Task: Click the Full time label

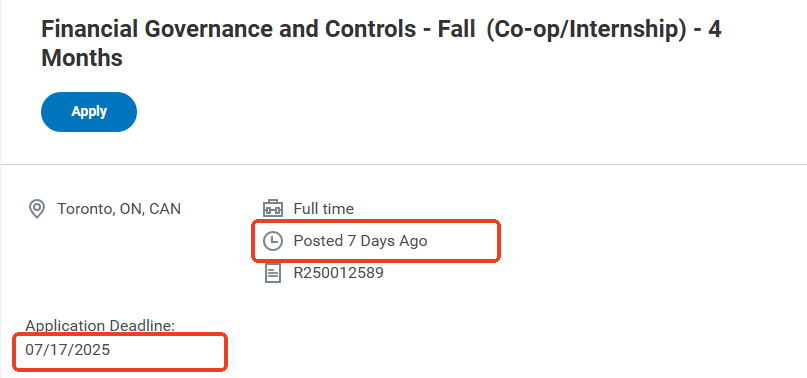Action: pos(324,209)
